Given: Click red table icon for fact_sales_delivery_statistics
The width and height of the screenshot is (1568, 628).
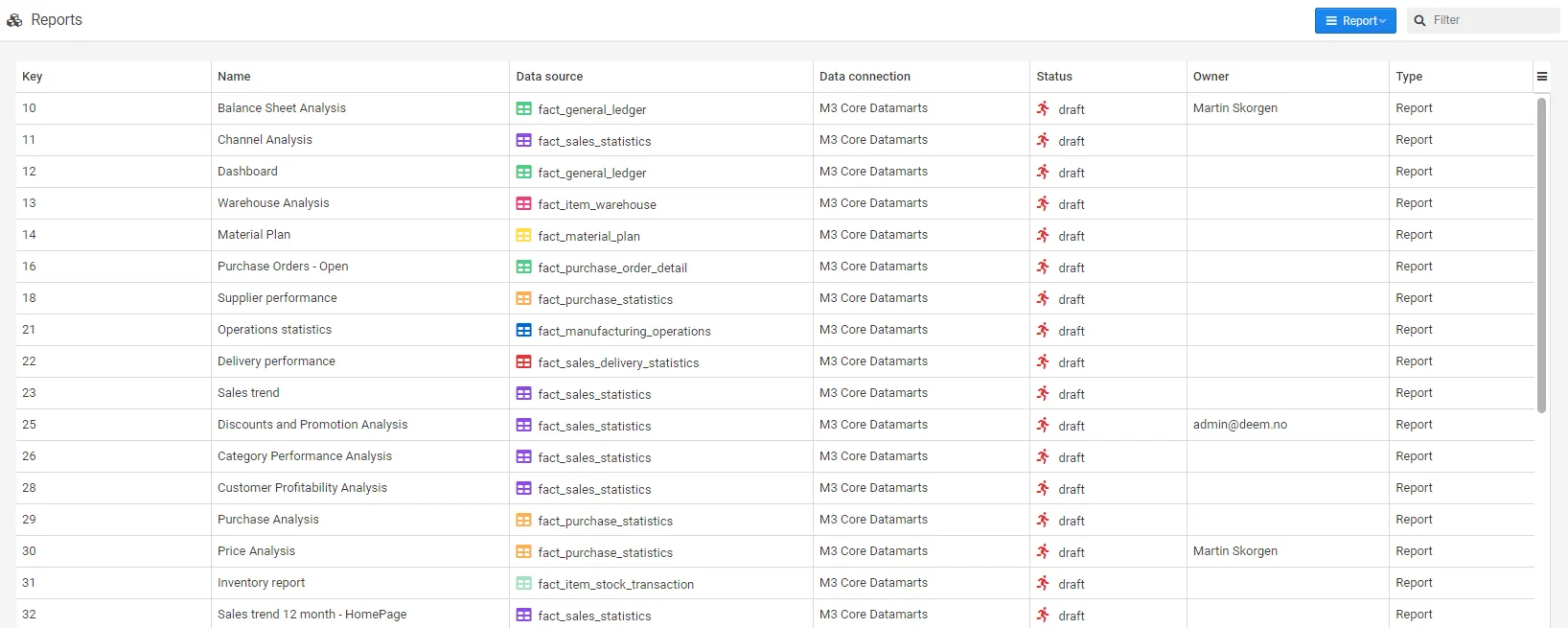Looking at the screenshot, I should point(523,362).
